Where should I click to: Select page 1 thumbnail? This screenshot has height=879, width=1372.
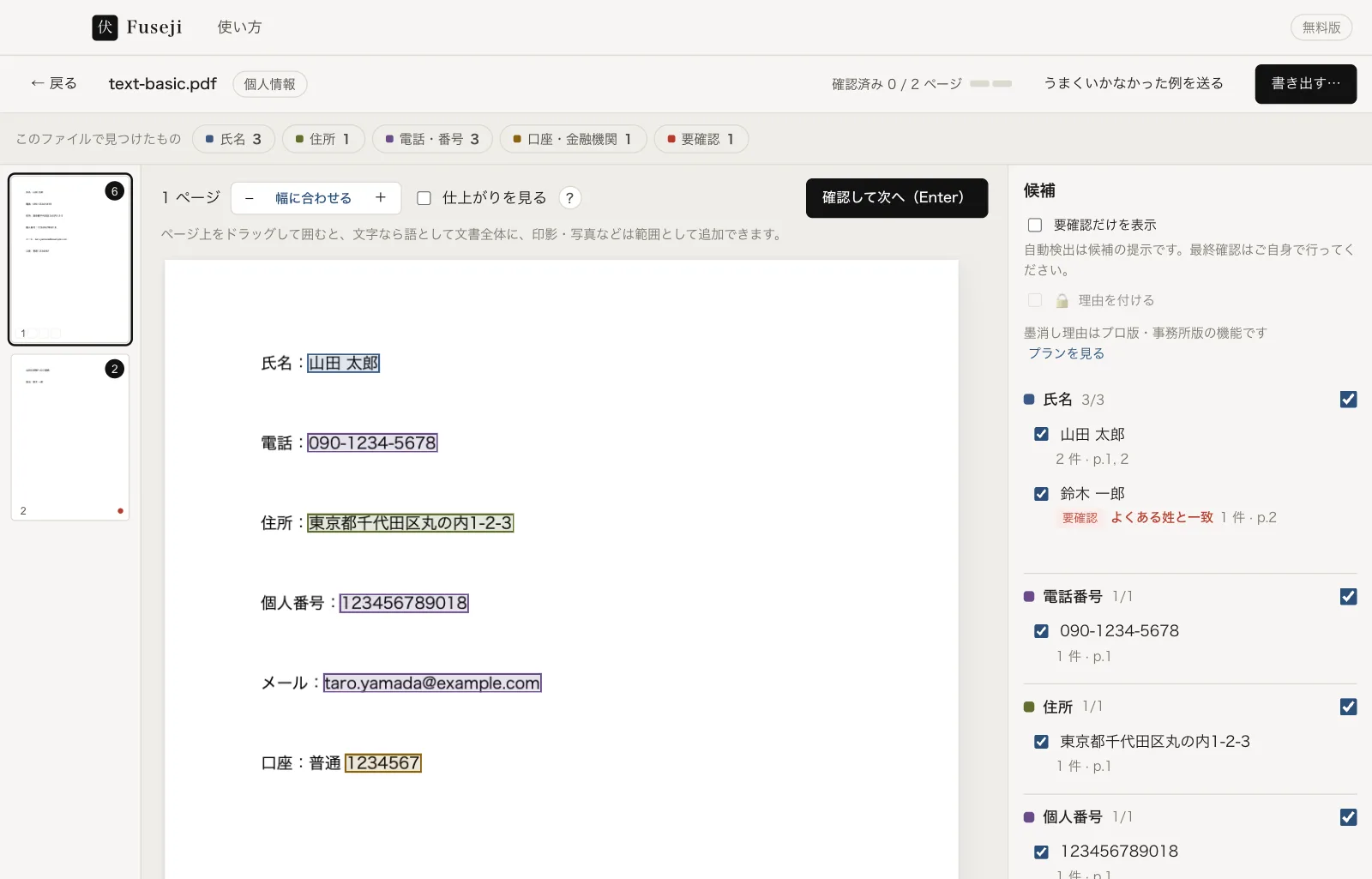70,259
